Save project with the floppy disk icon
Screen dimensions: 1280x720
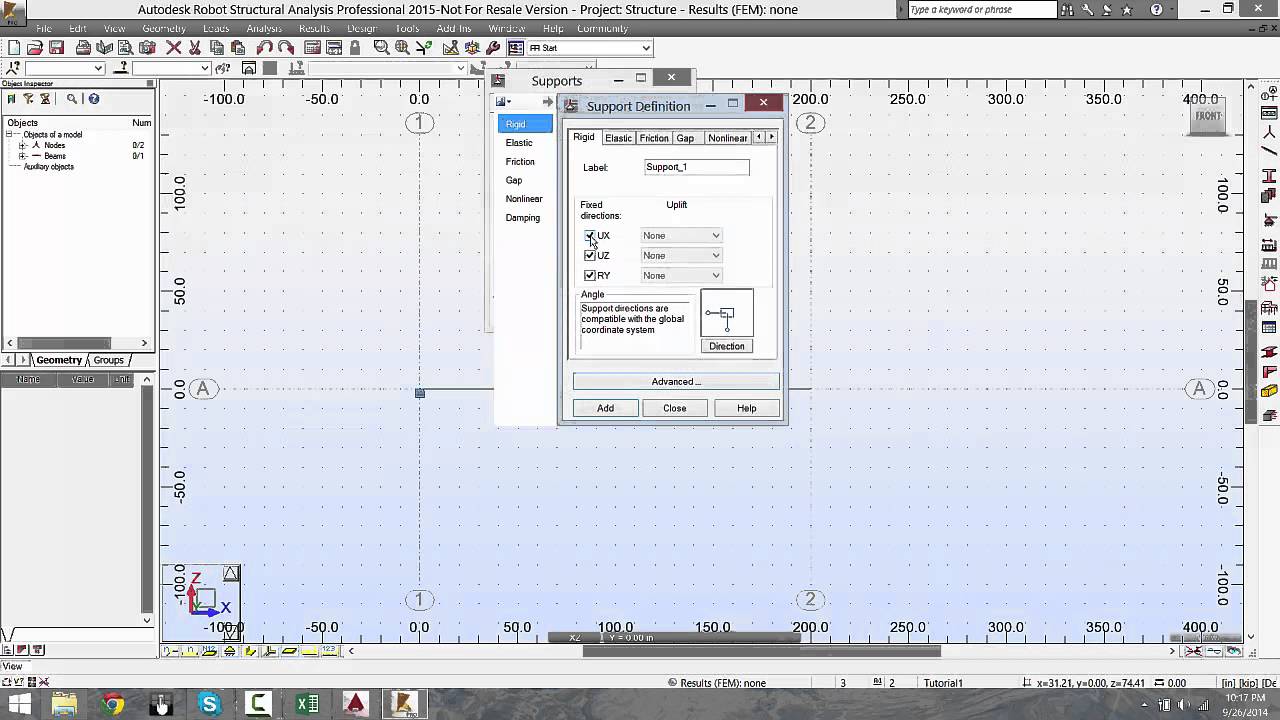tap(57, 48)
